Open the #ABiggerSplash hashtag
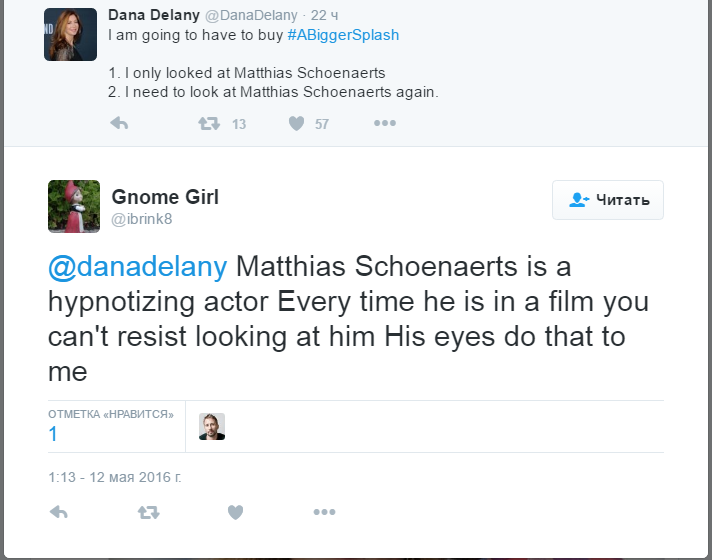Image resolution: width=712 pixels, height=560 pixels. [x=343, y=35]
